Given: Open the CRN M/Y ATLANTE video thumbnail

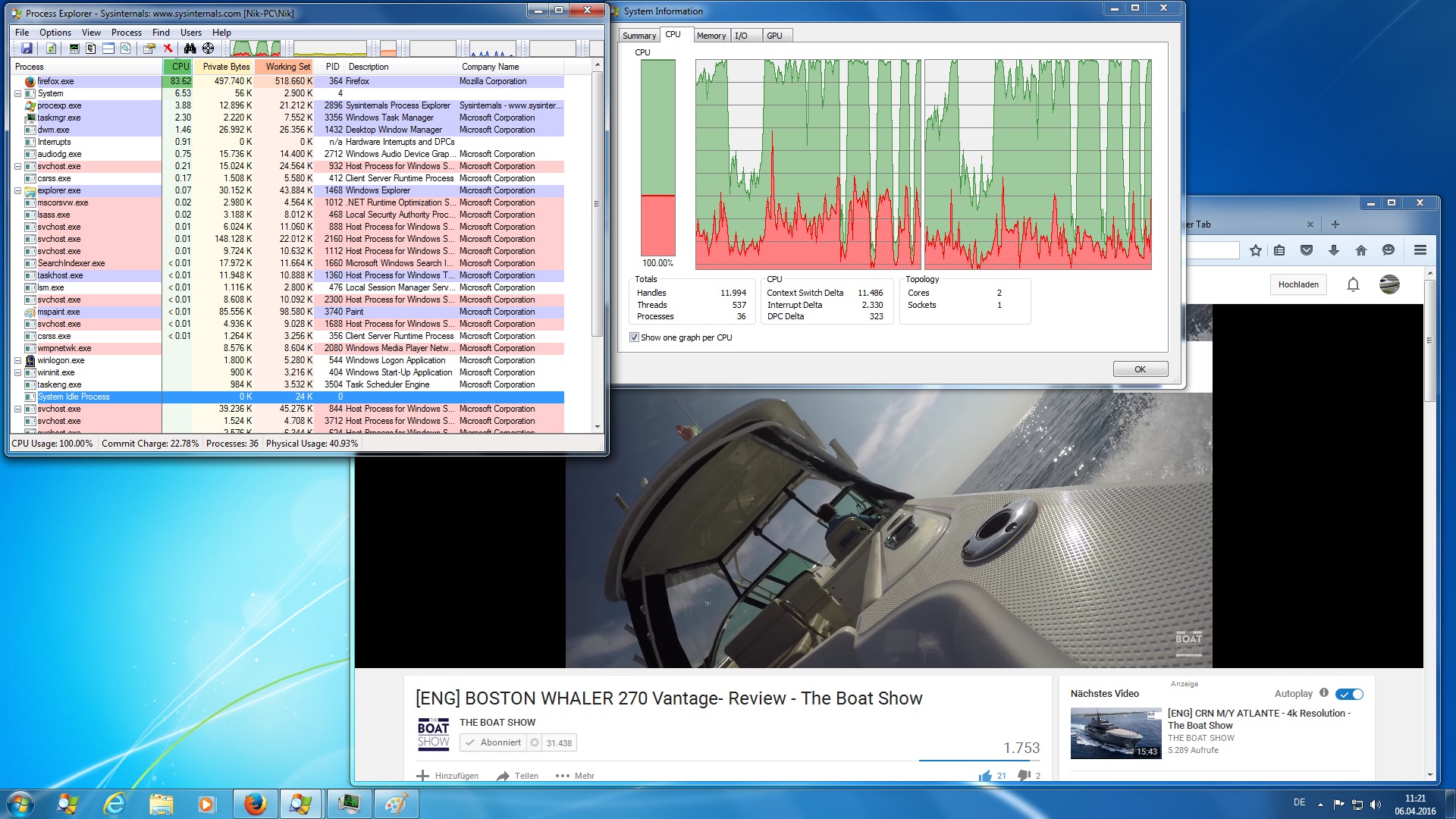Looking at the screenshot, I should (1116, 733).
